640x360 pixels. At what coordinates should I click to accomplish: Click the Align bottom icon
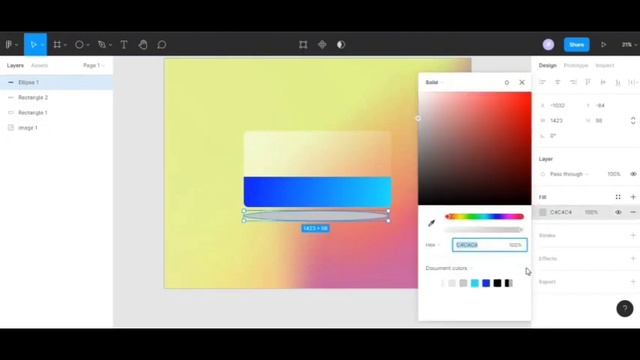coord(618,82)
